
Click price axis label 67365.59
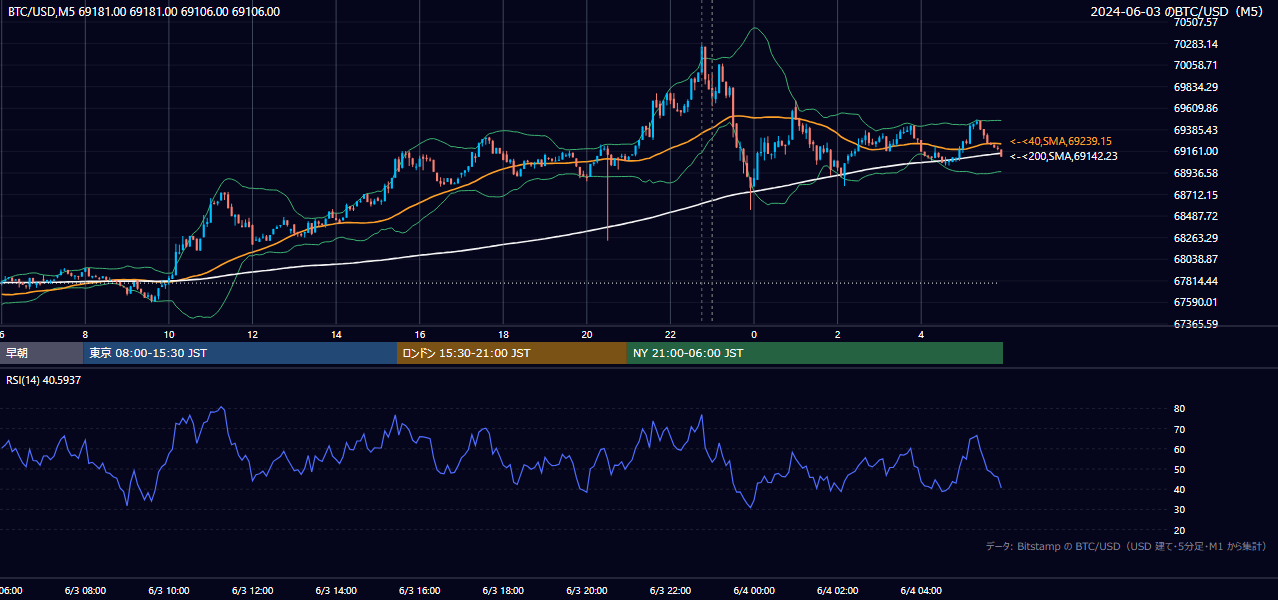[x=1196, y=324]
